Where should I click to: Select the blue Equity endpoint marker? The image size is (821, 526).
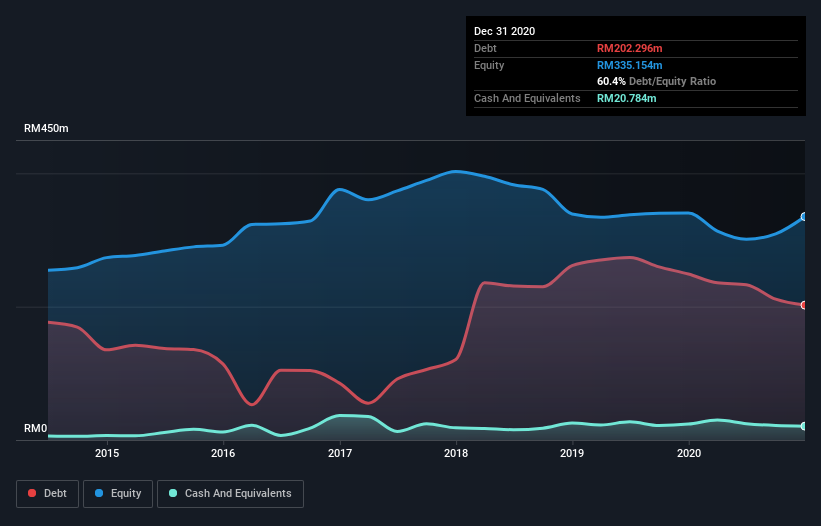804,217
